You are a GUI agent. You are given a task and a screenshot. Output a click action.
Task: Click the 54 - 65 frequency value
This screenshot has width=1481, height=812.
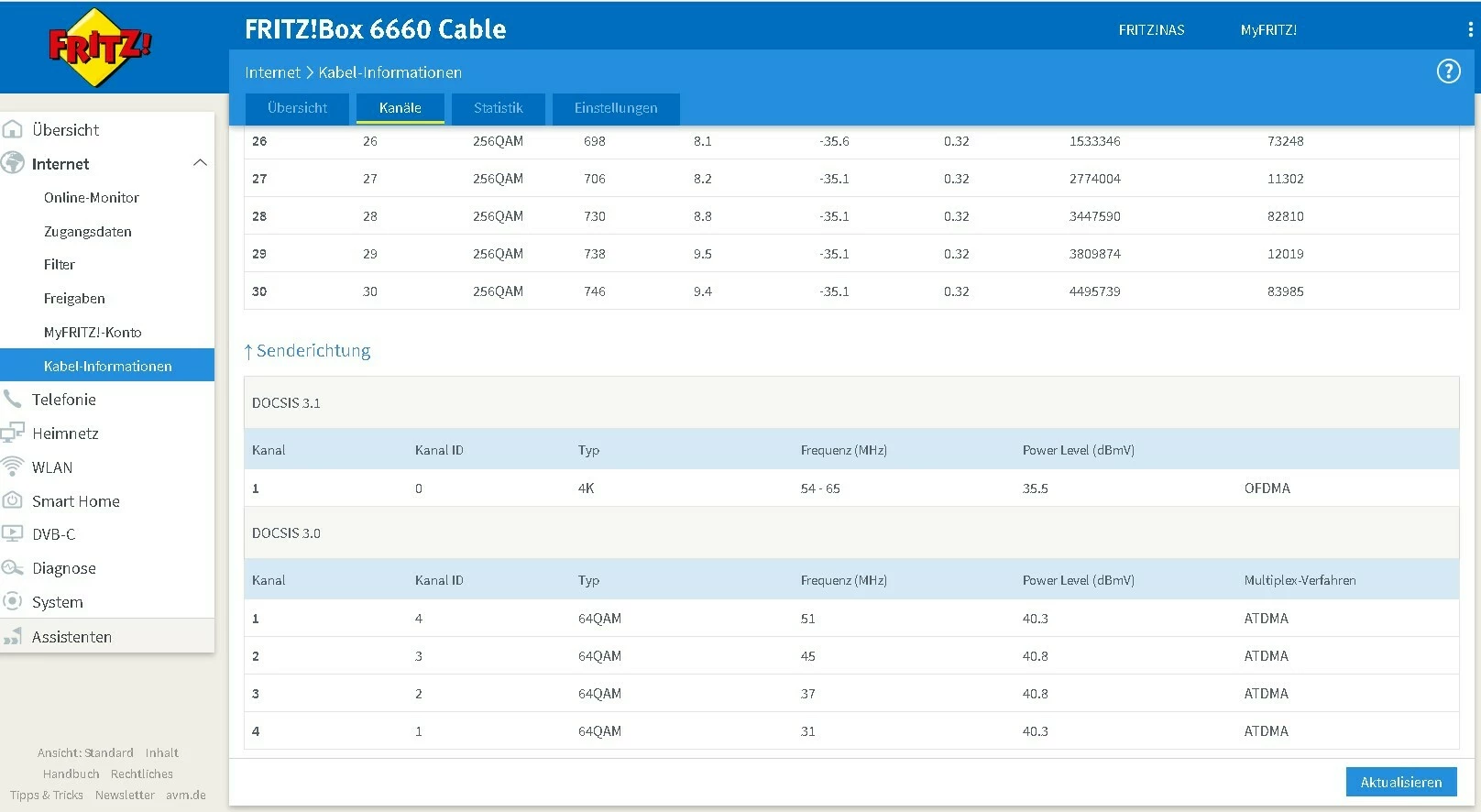click(x=820, y=488)
